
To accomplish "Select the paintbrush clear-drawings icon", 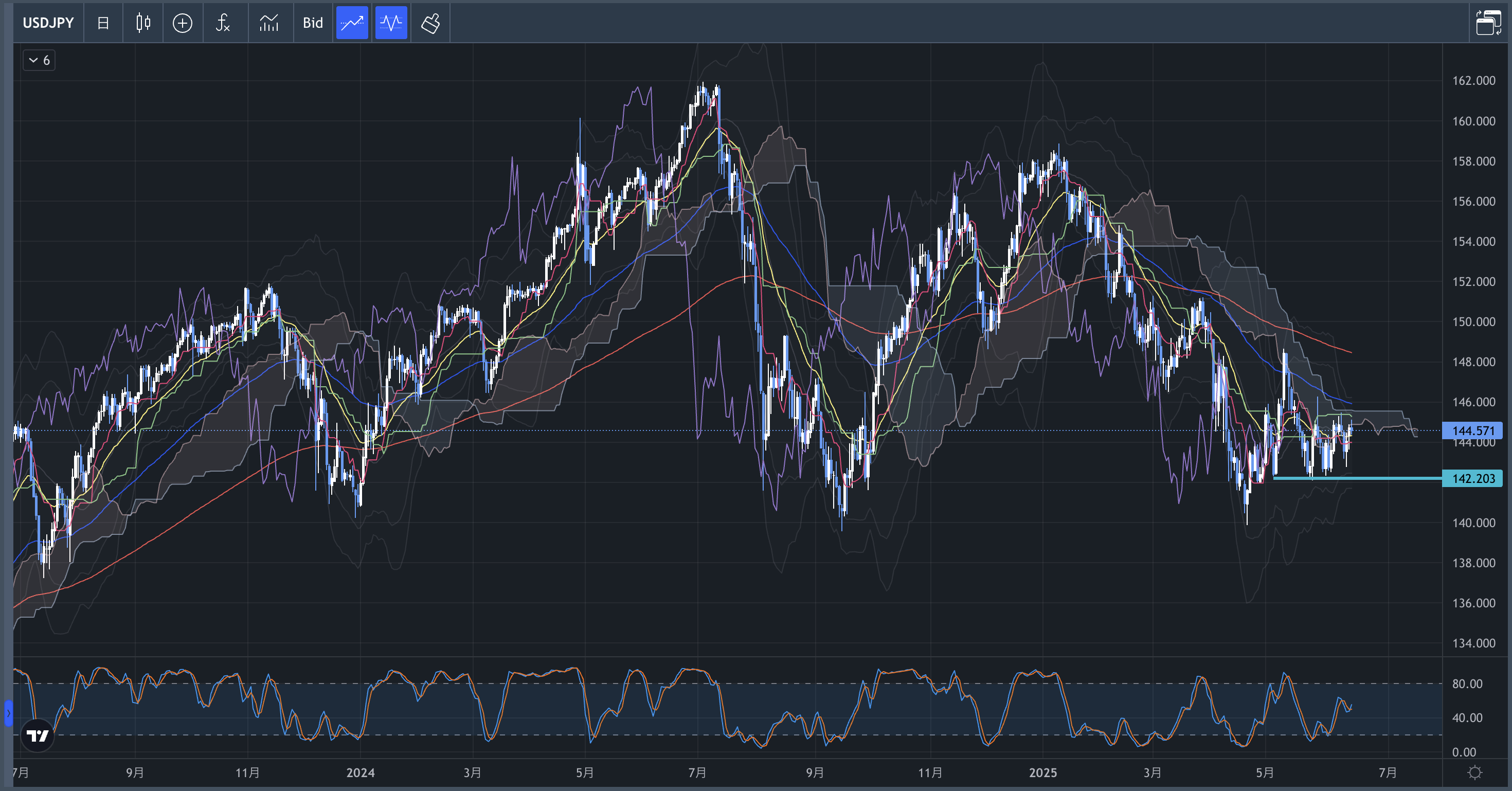I will tap(431, 23).
